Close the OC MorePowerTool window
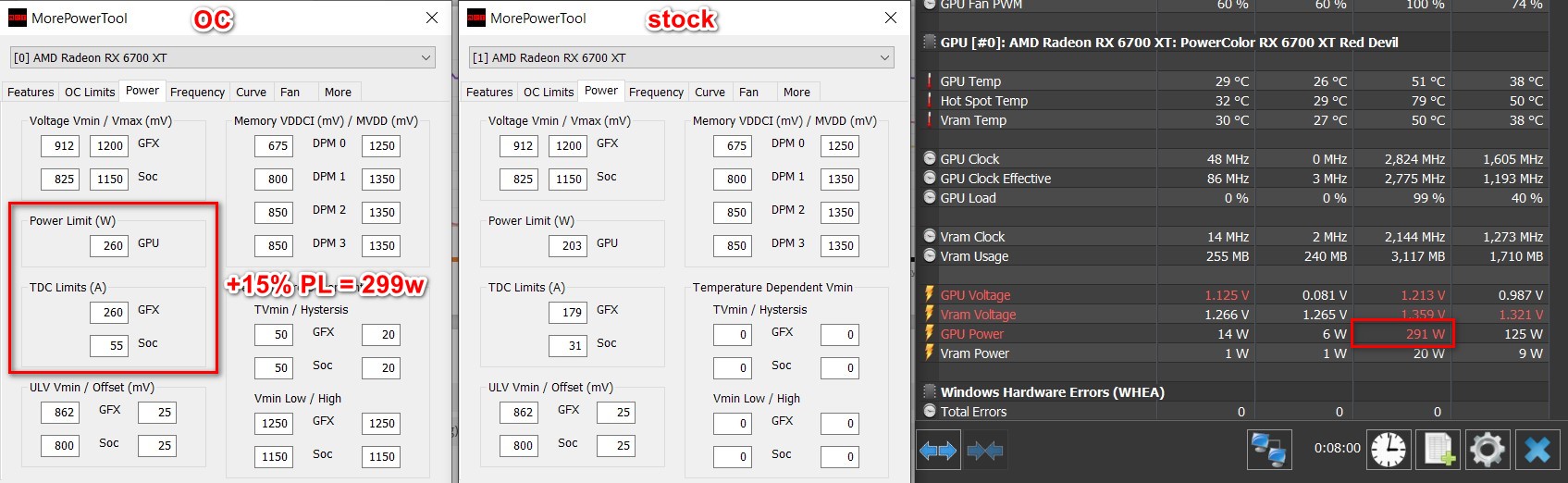 tap(432, 18)
